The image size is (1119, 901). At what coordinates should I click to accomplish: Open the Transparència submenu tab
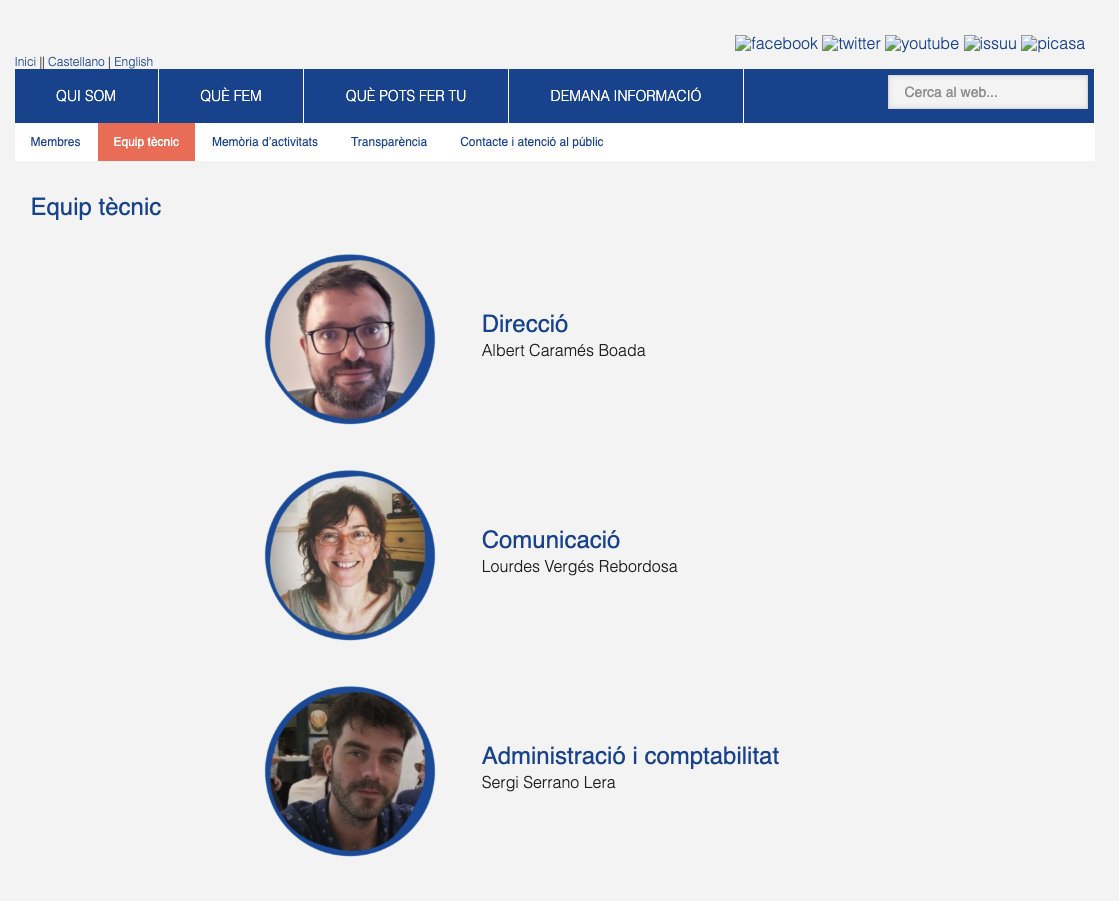(389, 142)
